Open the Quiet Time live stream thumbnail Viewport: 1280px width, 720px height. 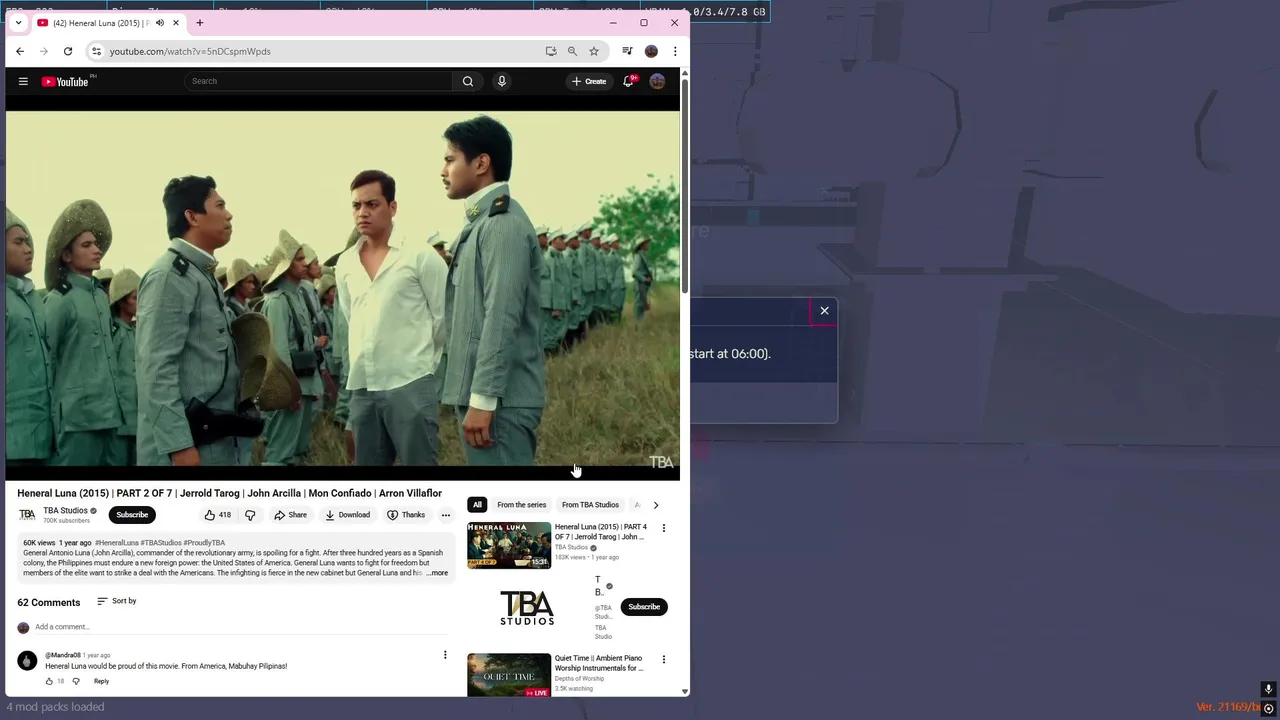[509, 675]
